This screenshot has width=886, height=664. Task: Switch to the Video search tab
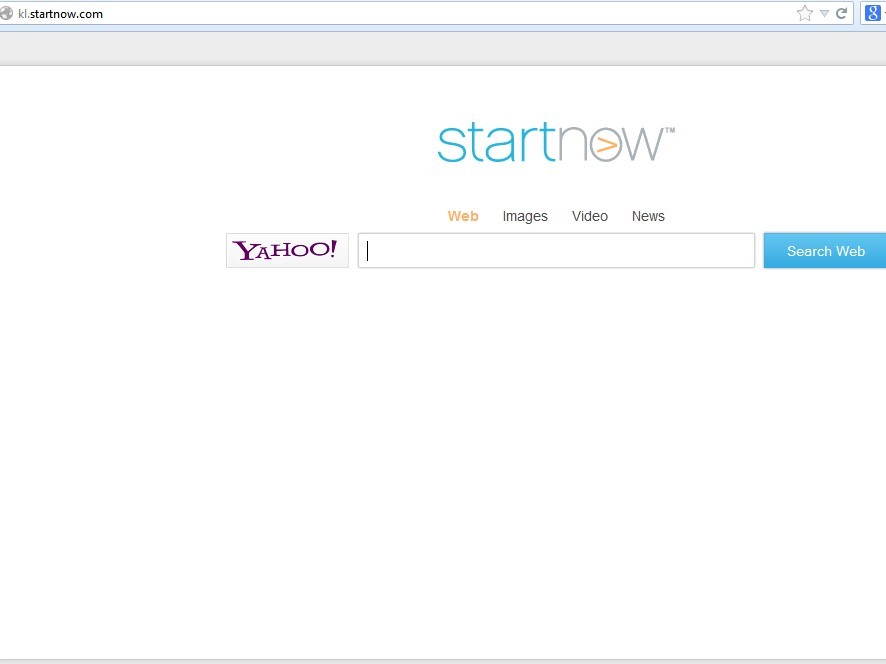[x=589, y=216]
